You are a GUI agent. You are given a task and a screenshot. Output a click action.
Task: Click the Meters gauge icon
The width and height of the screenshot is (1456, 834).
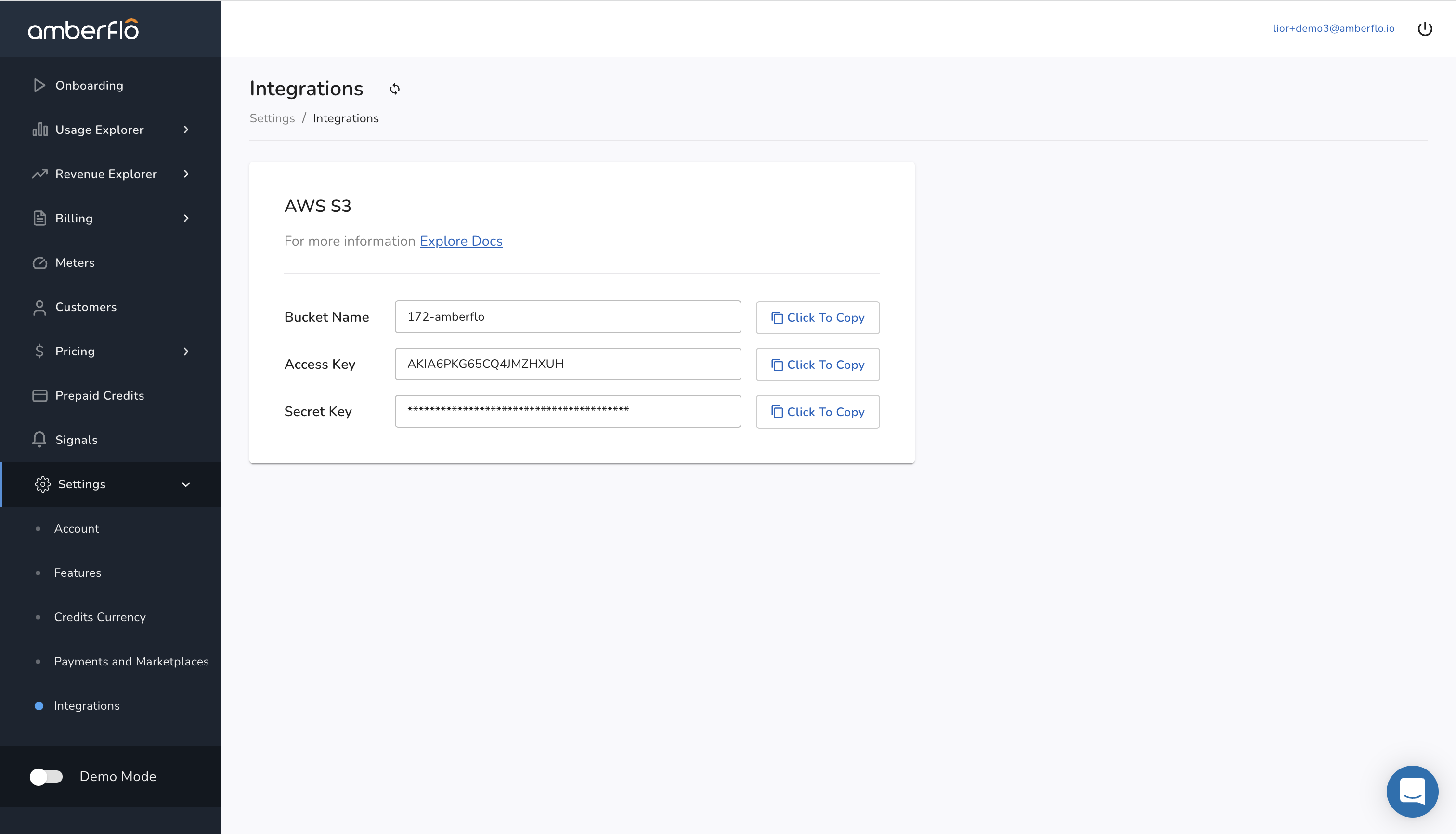(39, 263)
